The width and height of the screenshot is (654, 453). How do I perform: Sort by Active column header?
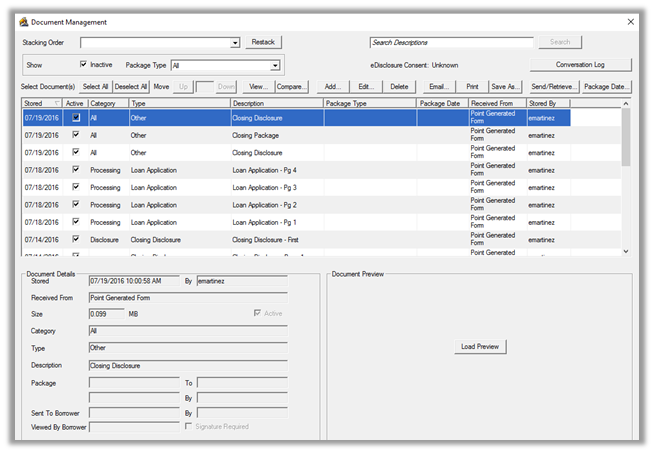coord(75,103)
